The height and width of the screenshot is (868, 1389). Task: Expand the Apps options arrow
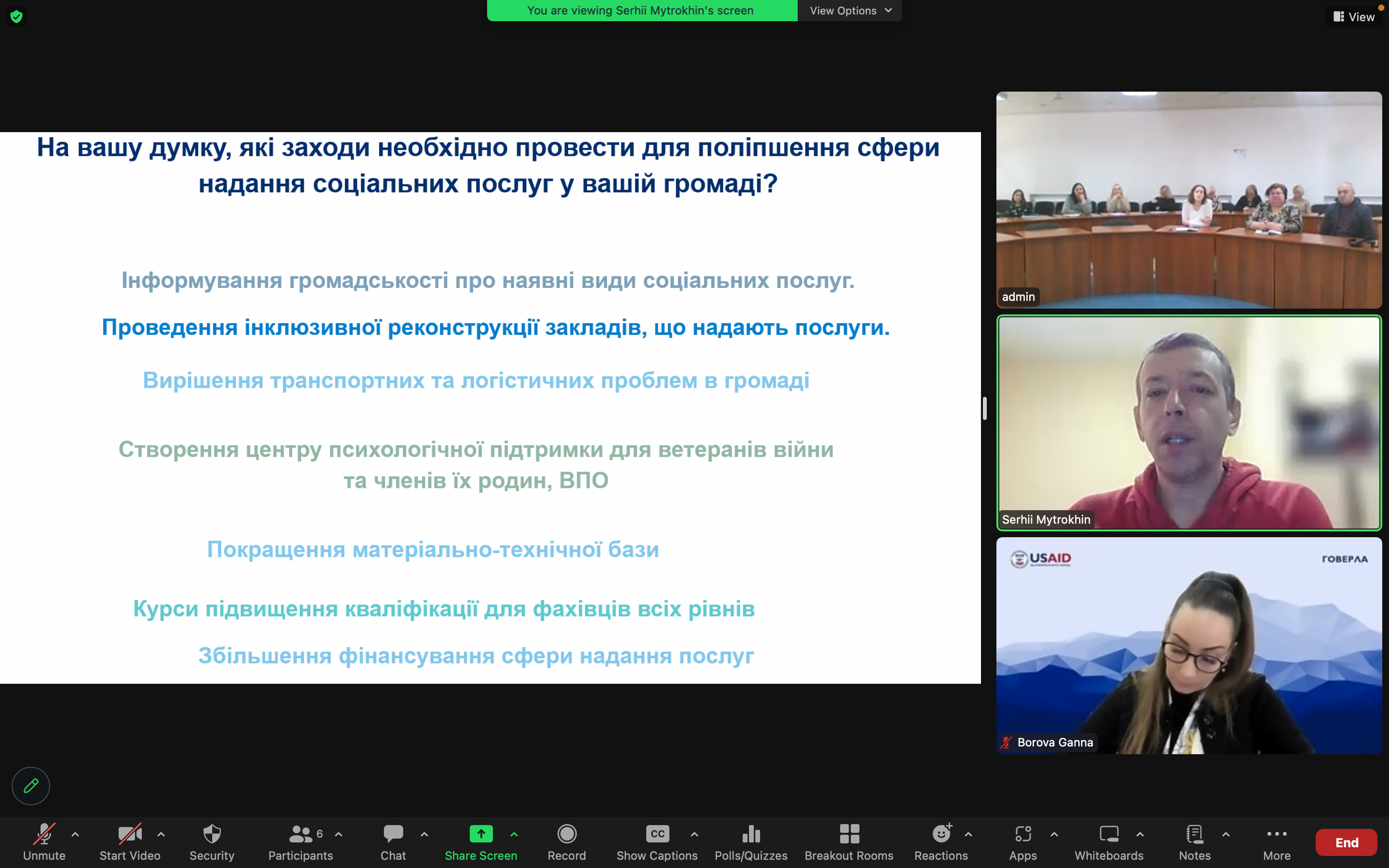pos(1054,834)
